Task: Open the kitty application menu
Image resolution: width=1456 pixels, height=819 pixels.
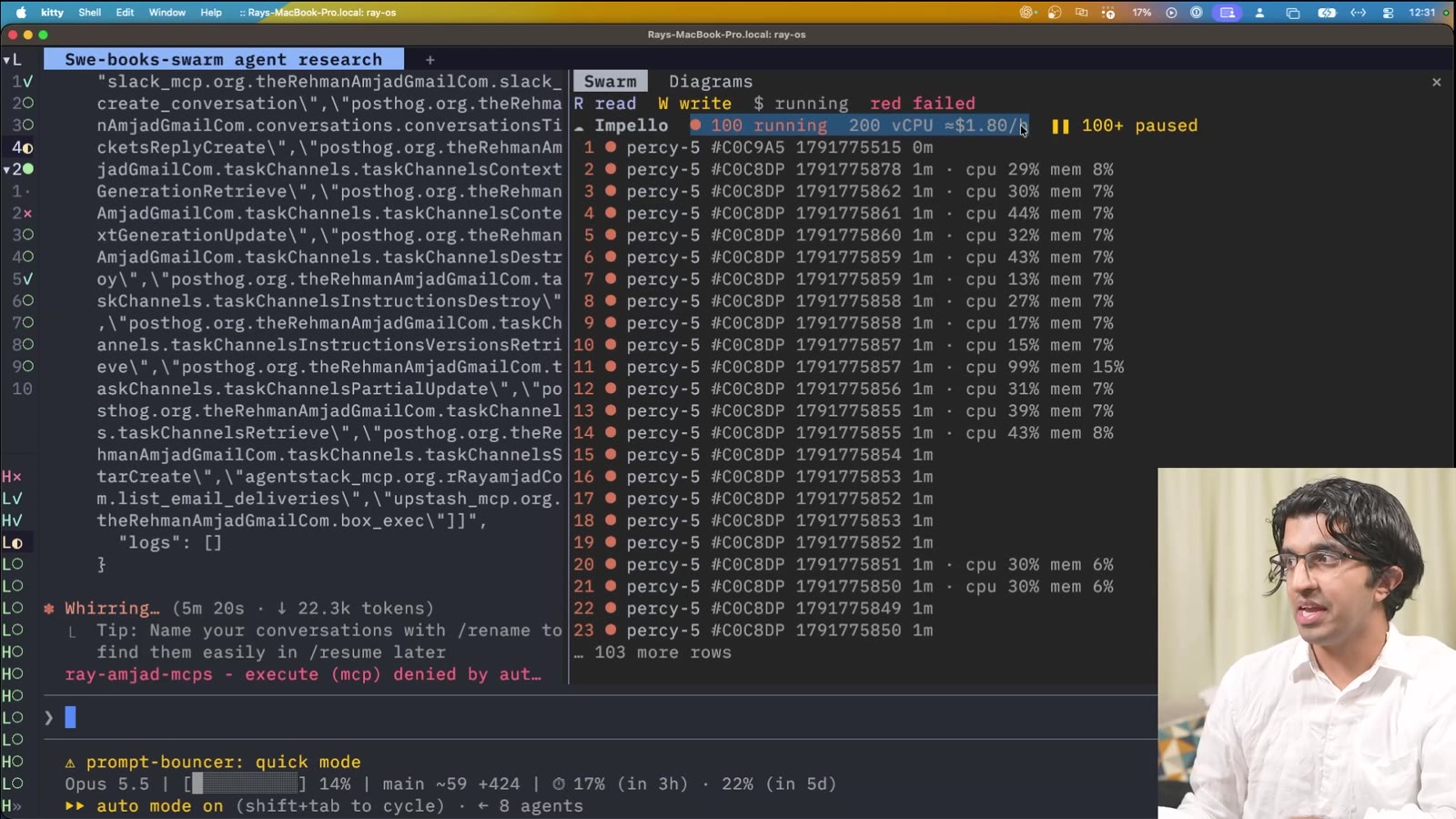Action: tap(52, 12)
